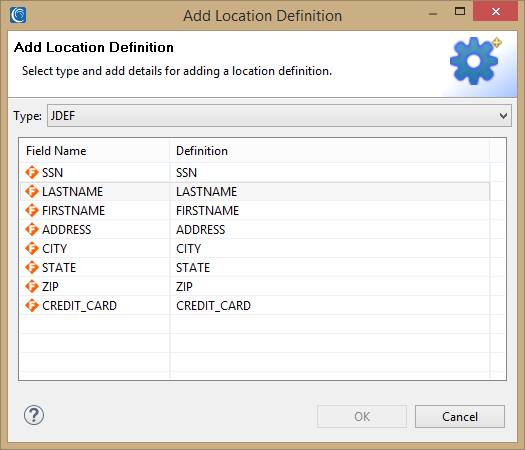Click the OK button
The height and width of the screenshot is (450, 525).
(x=362, y=417)
